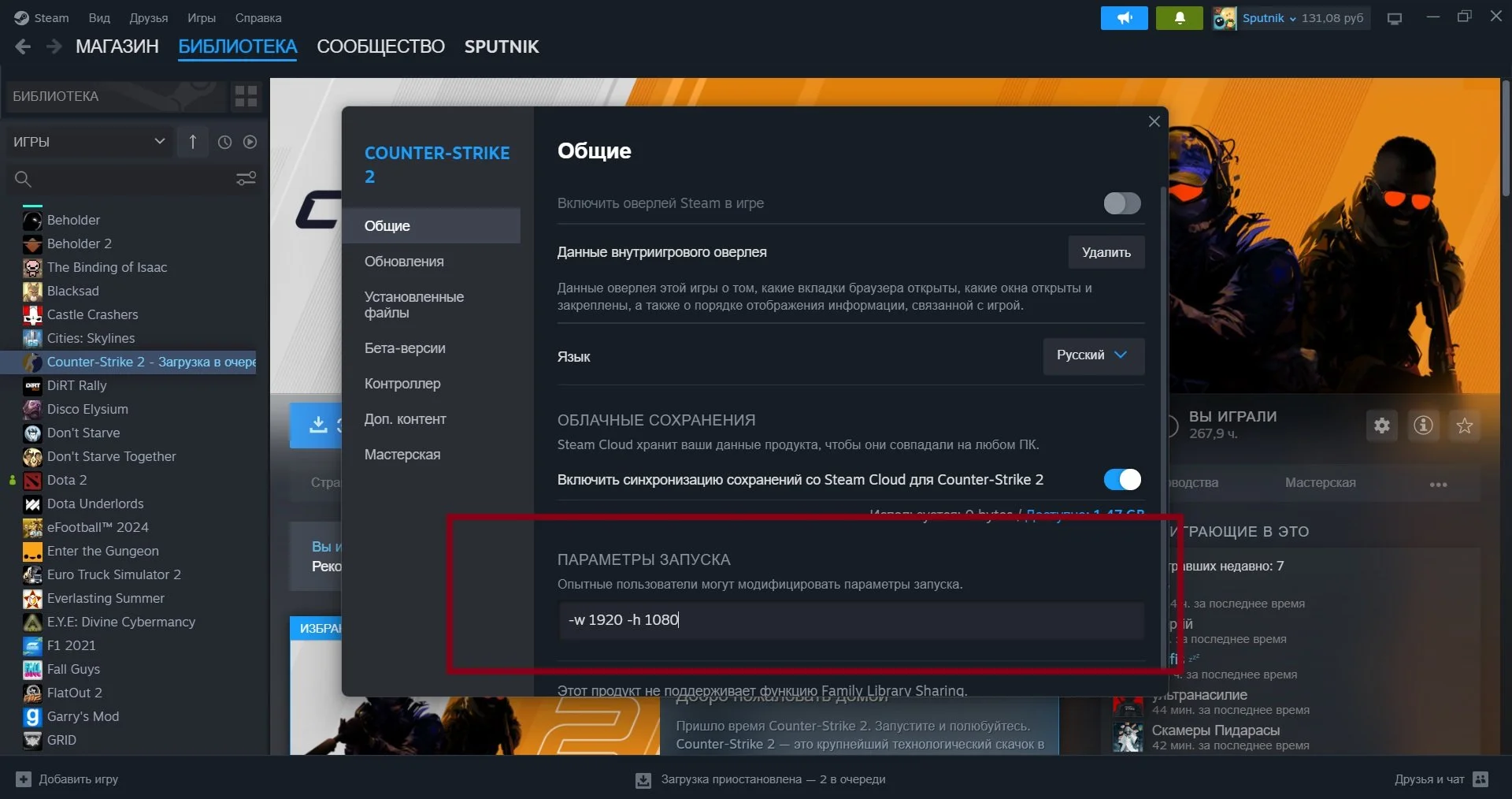Select the Garry's Mod game icon
This screenshot has height=799, width=1512.
[32, 716]
